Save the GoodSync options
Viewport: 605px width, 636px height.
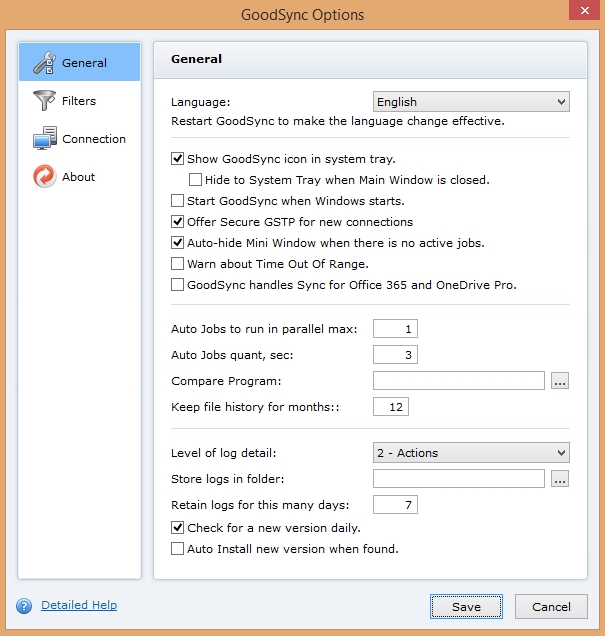466,607
